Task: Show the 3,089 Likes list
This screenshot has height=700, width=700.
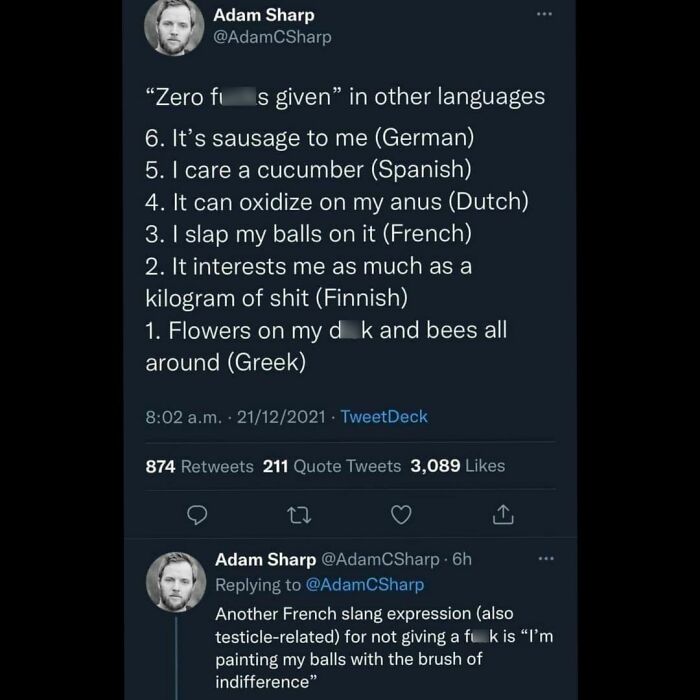Action: tap(457, 466)
